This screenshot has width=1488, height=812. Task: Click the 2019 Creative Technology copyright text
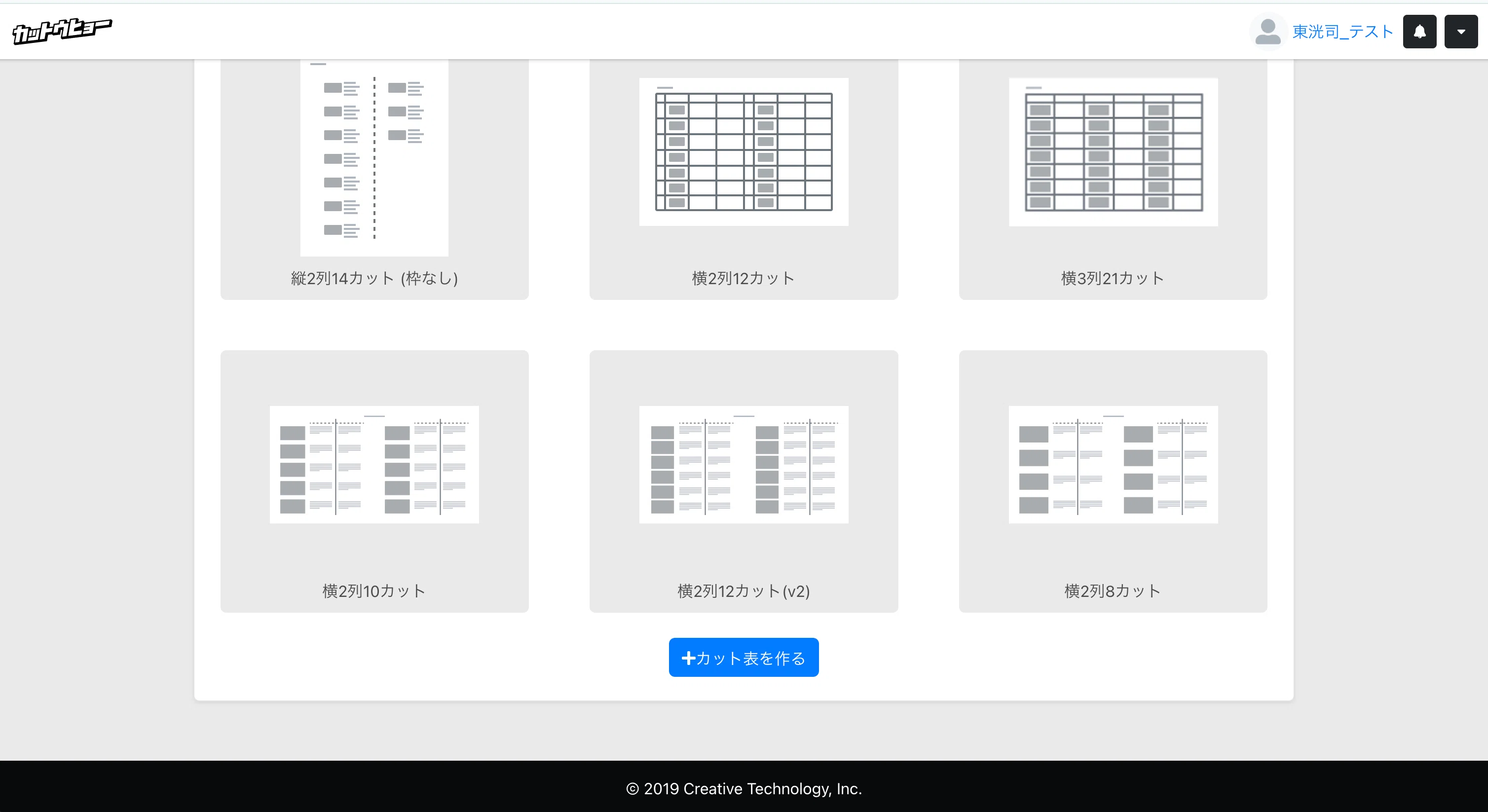click(744, 788)
